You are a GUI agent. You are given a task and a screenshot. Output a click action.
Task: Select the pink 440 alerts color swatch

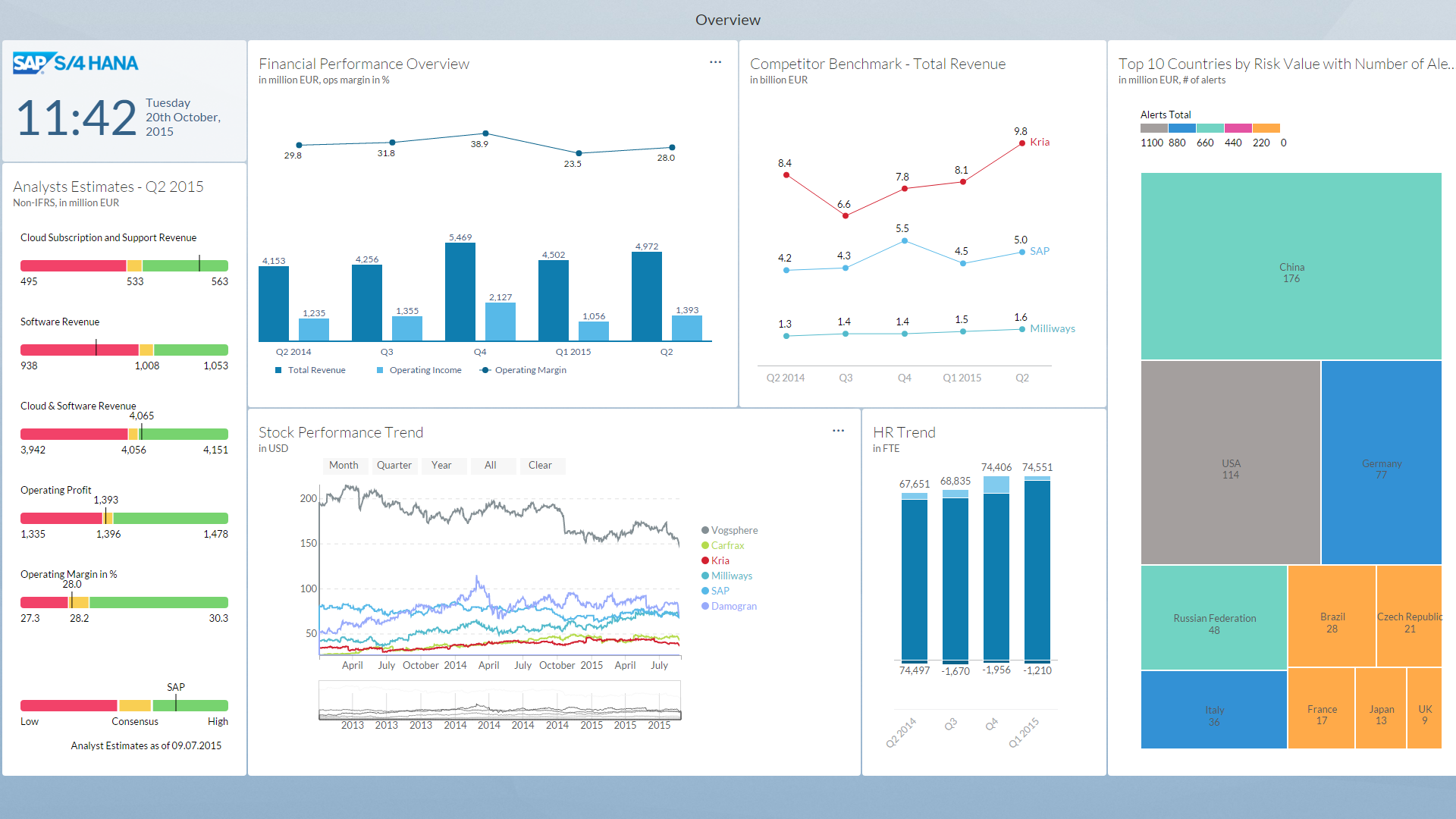[x=1238, y=128]
